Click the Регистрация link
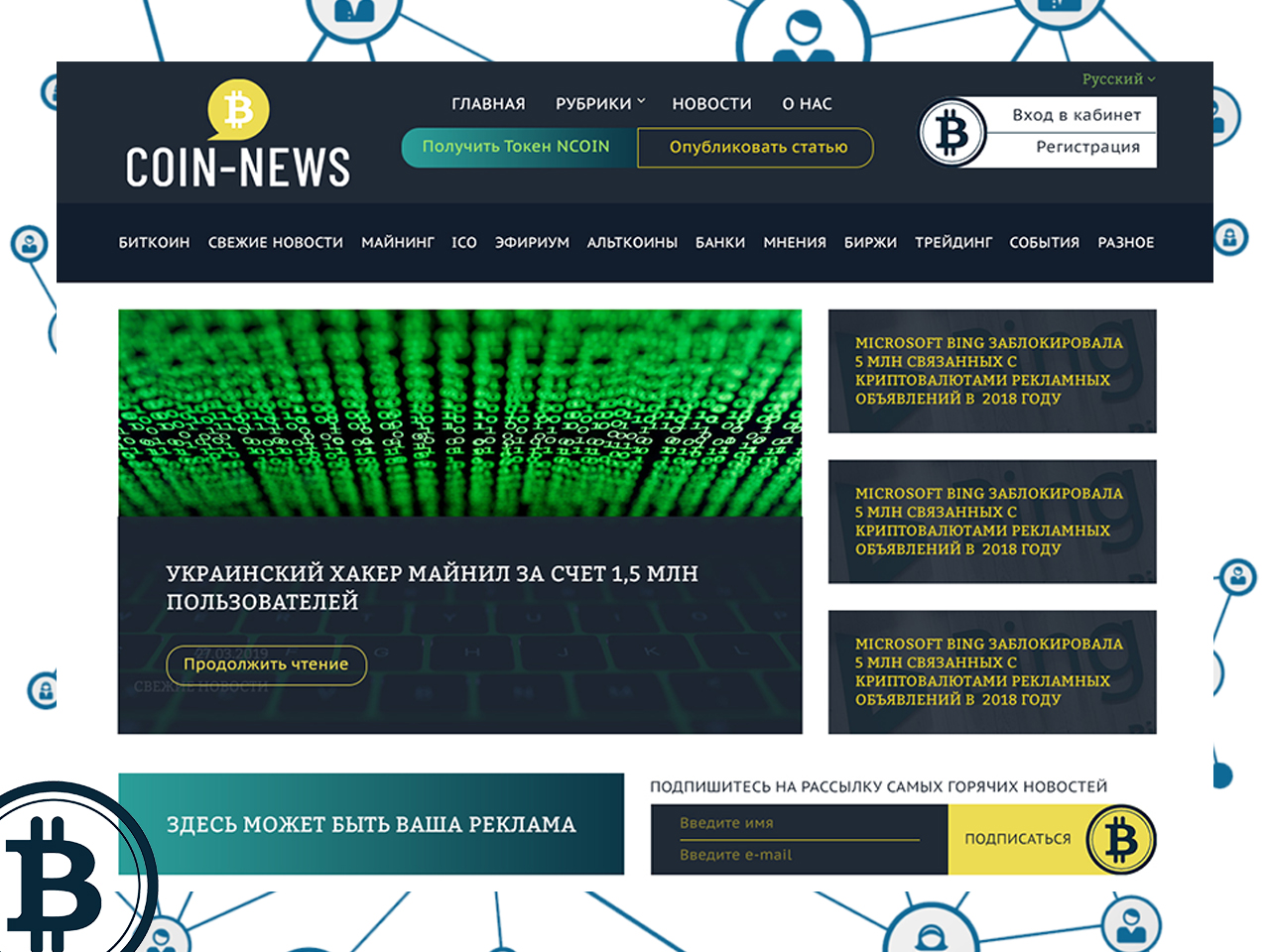The image size is (1270, 952). point(1088,147)
